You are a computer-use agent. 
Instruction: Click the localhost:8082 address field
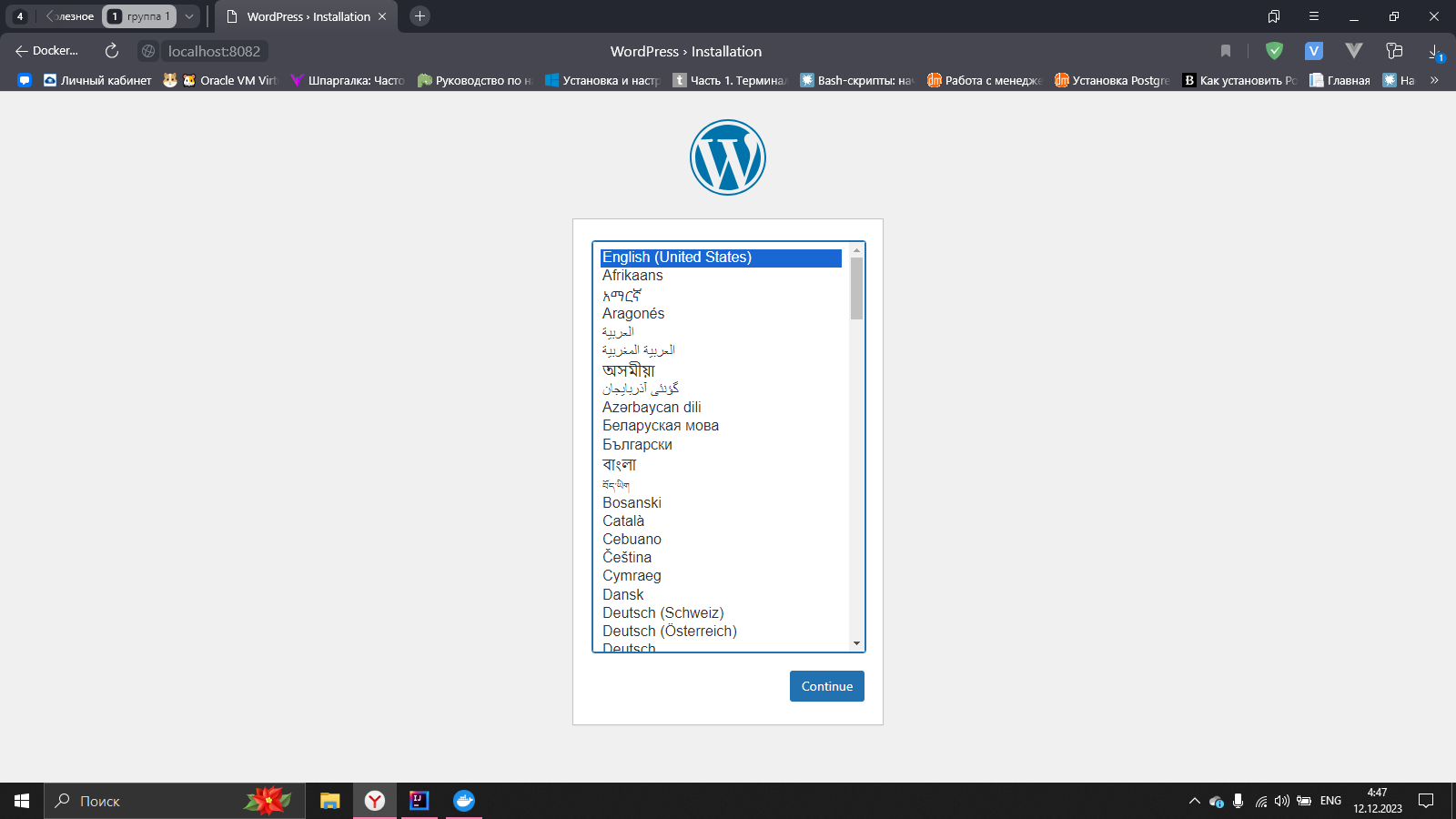coord(215,51)
